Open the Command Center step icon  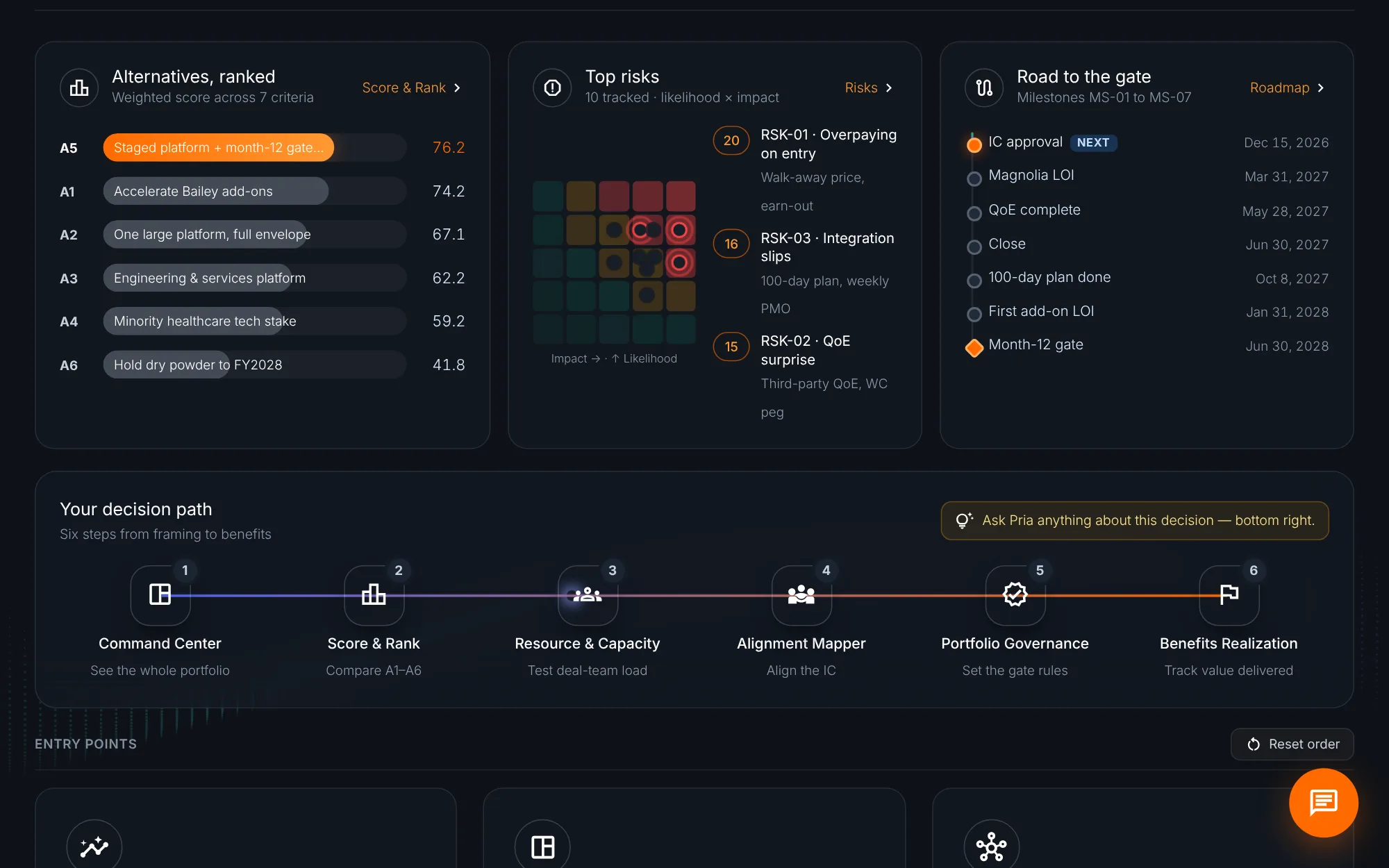[x=160, y=595]
